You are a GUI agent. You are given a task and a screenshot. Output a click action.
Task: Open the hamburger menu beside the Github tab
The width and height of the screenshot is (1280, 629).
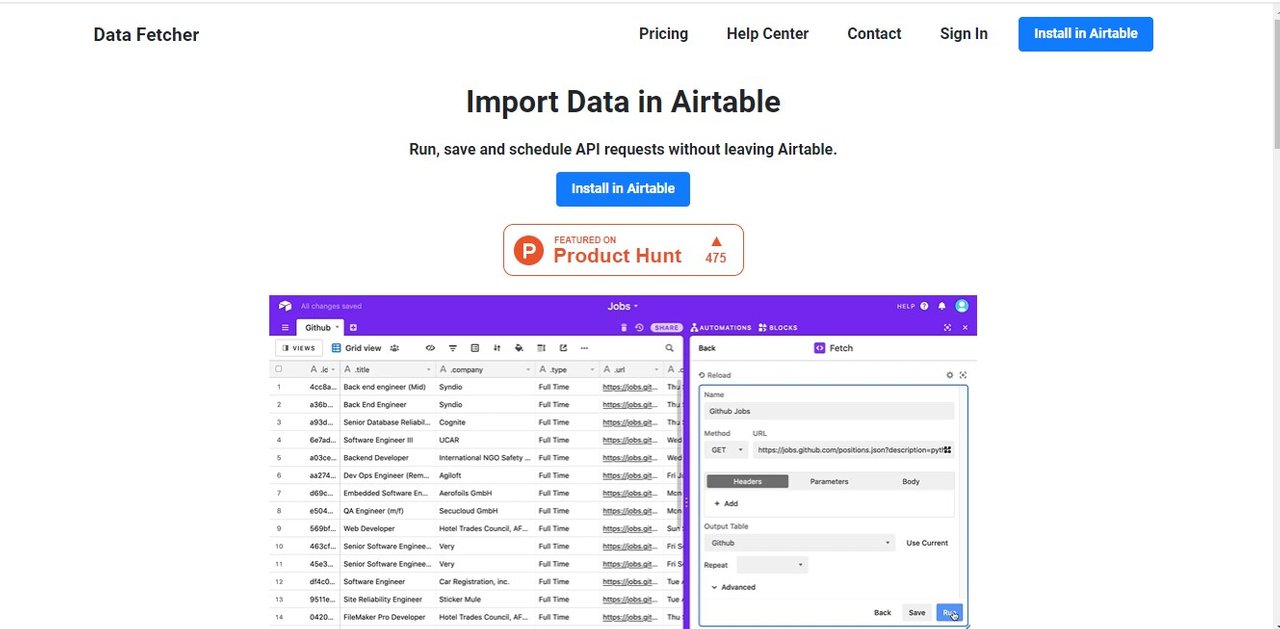pos(285,327)
